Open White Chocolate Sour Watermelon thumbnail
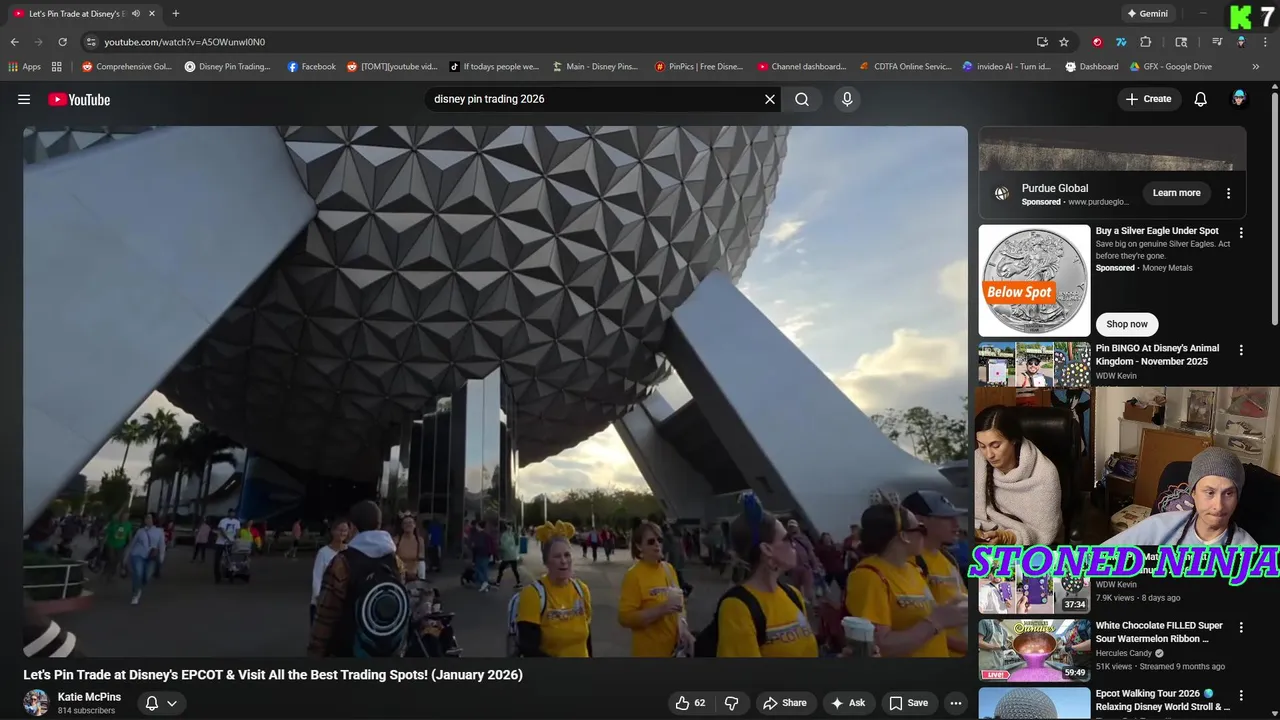 pos(1034,650)
